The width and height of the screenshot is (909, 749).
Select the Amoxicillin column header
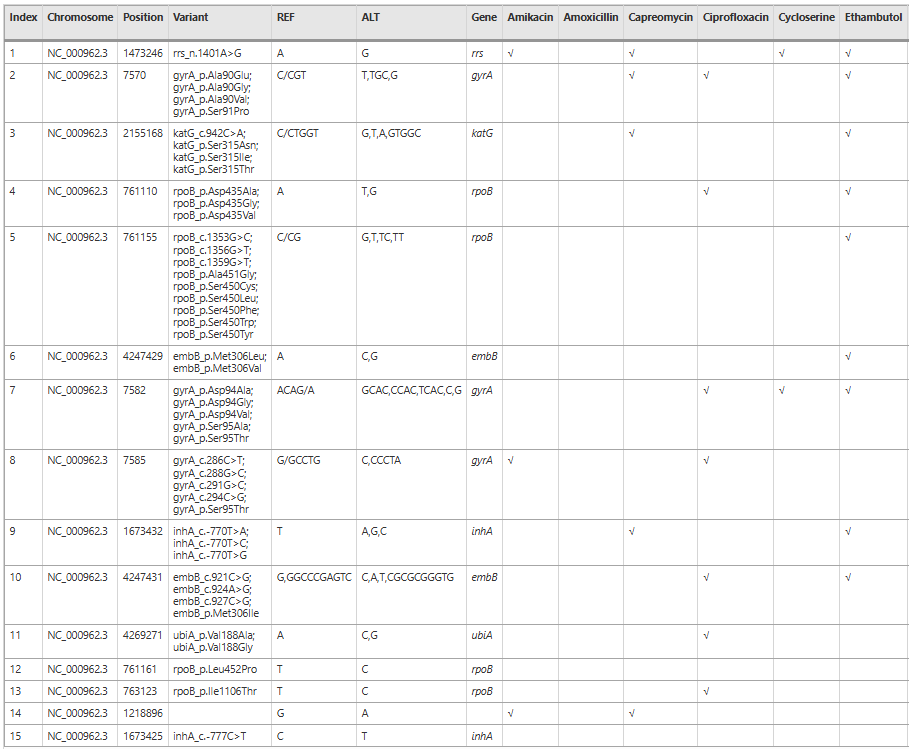590,18
